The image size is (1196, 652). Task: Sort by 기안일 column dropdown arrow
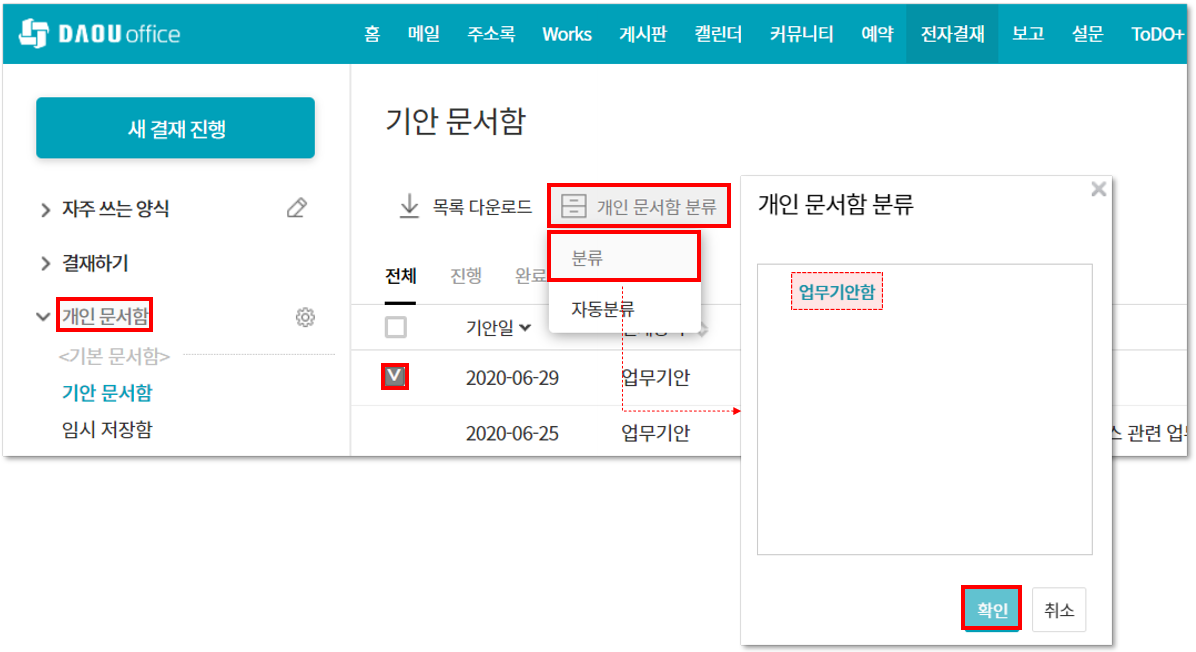[x=525, y=328]
